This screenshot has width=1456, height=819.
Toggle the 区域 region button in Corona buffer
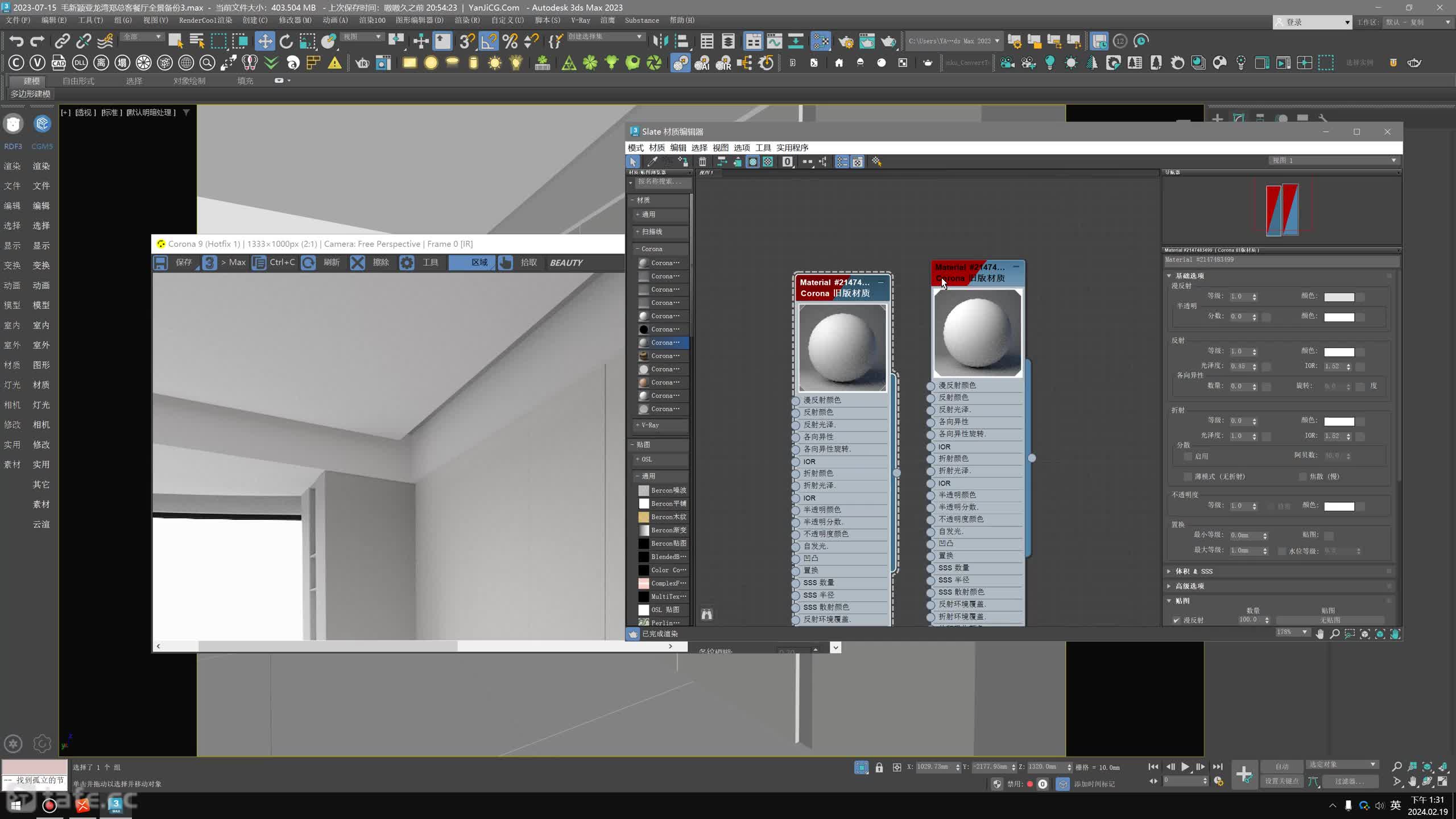472,262
